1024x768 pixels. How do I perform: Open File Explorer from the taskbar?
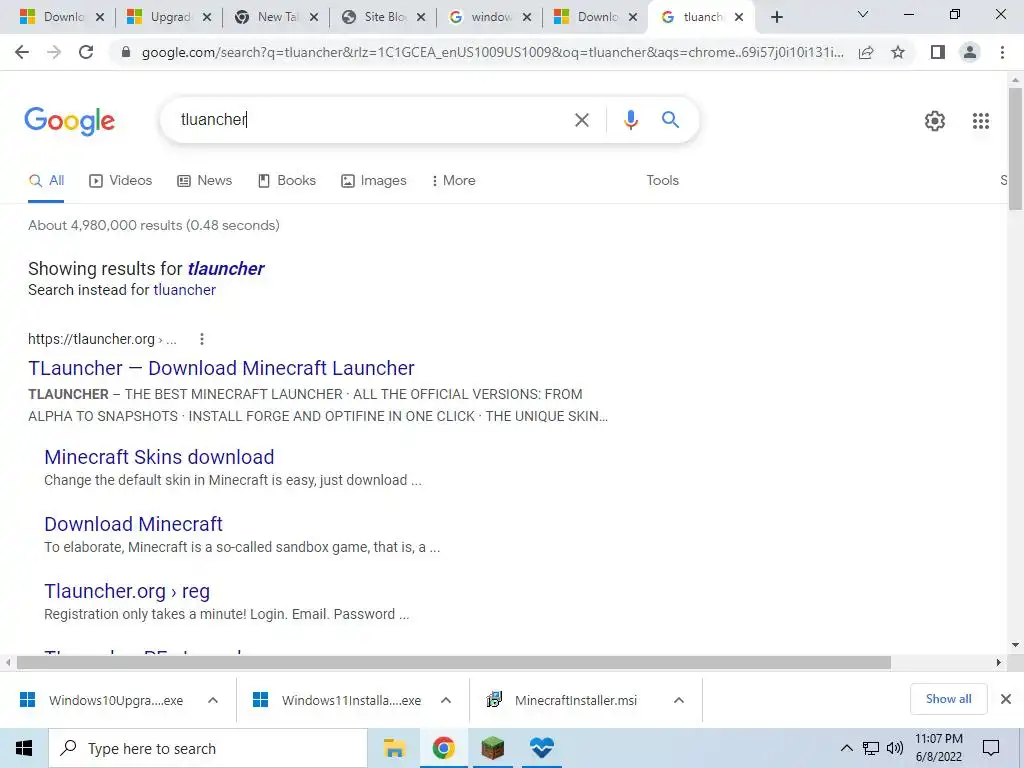point(394,748)
